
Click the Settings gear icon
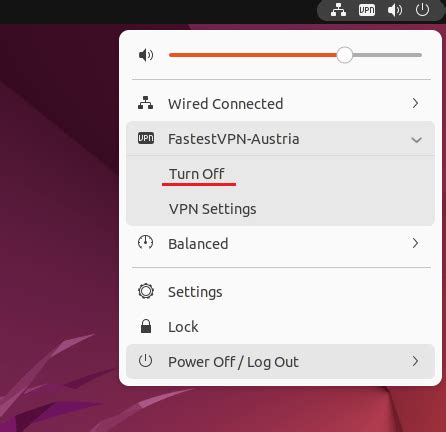(x=146, y=291)
